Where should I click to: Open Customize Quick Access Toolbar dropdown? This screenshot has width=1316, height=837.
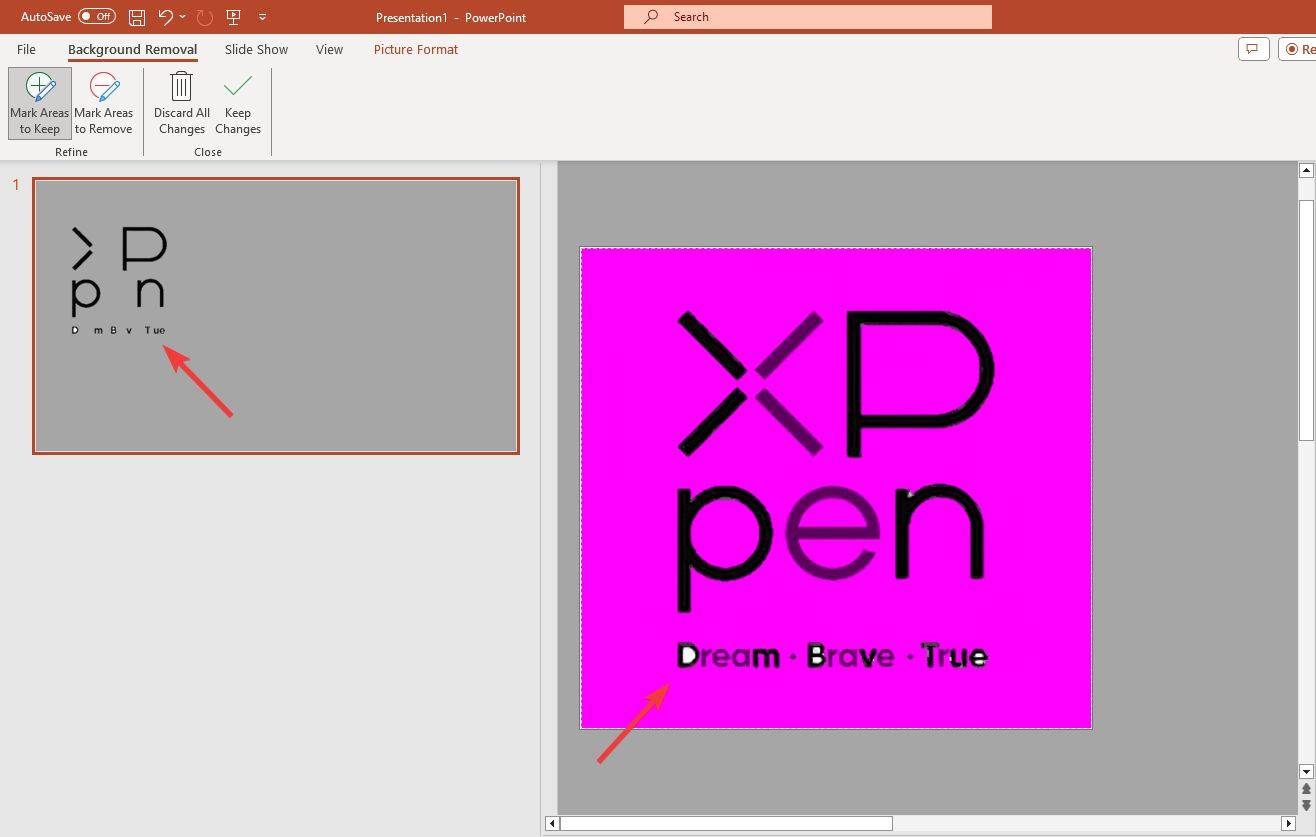click(262, 17)
